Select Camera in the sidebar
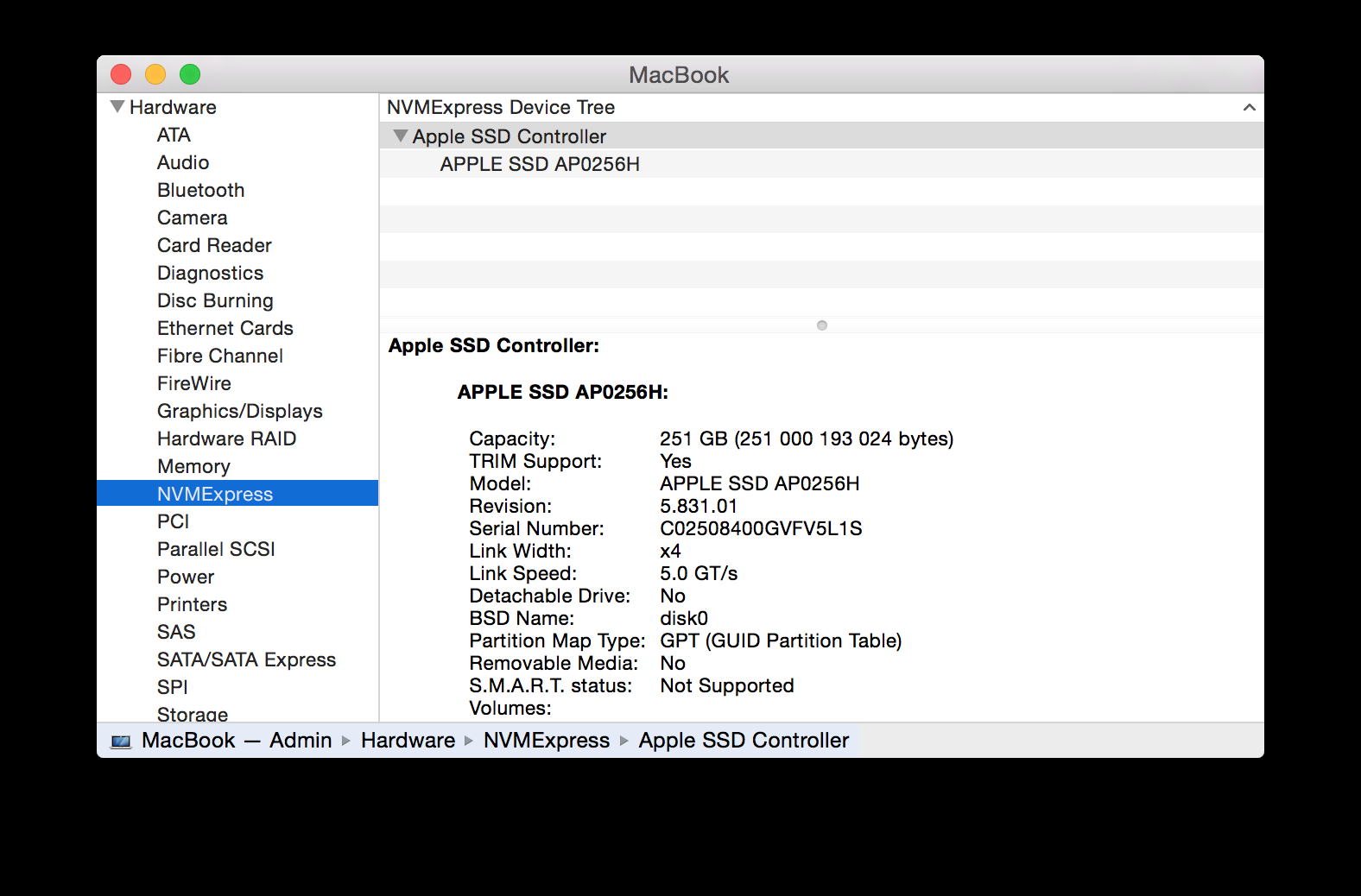1361x896 pixels. pos(193,218)
